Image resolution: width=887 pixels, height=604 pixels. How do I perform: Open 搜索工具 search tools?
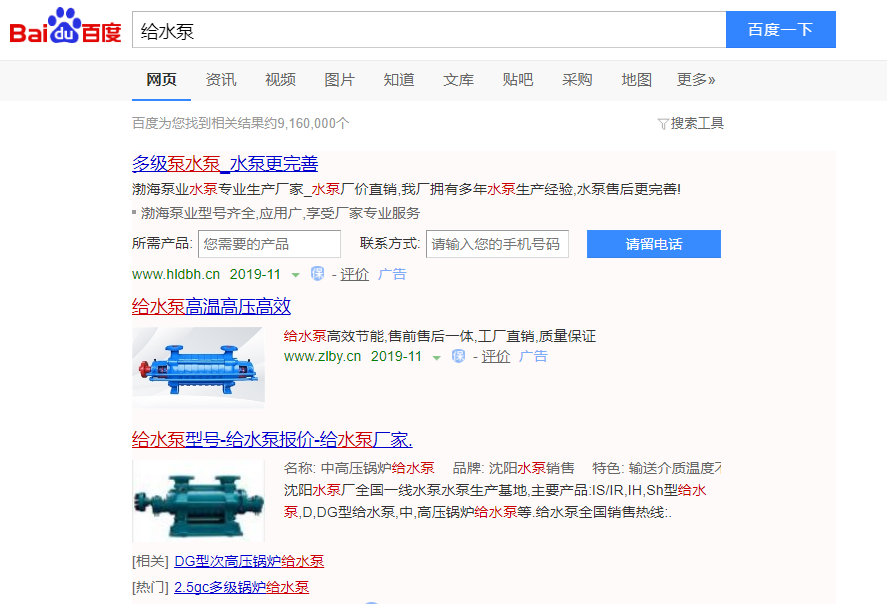coord(697,123)
